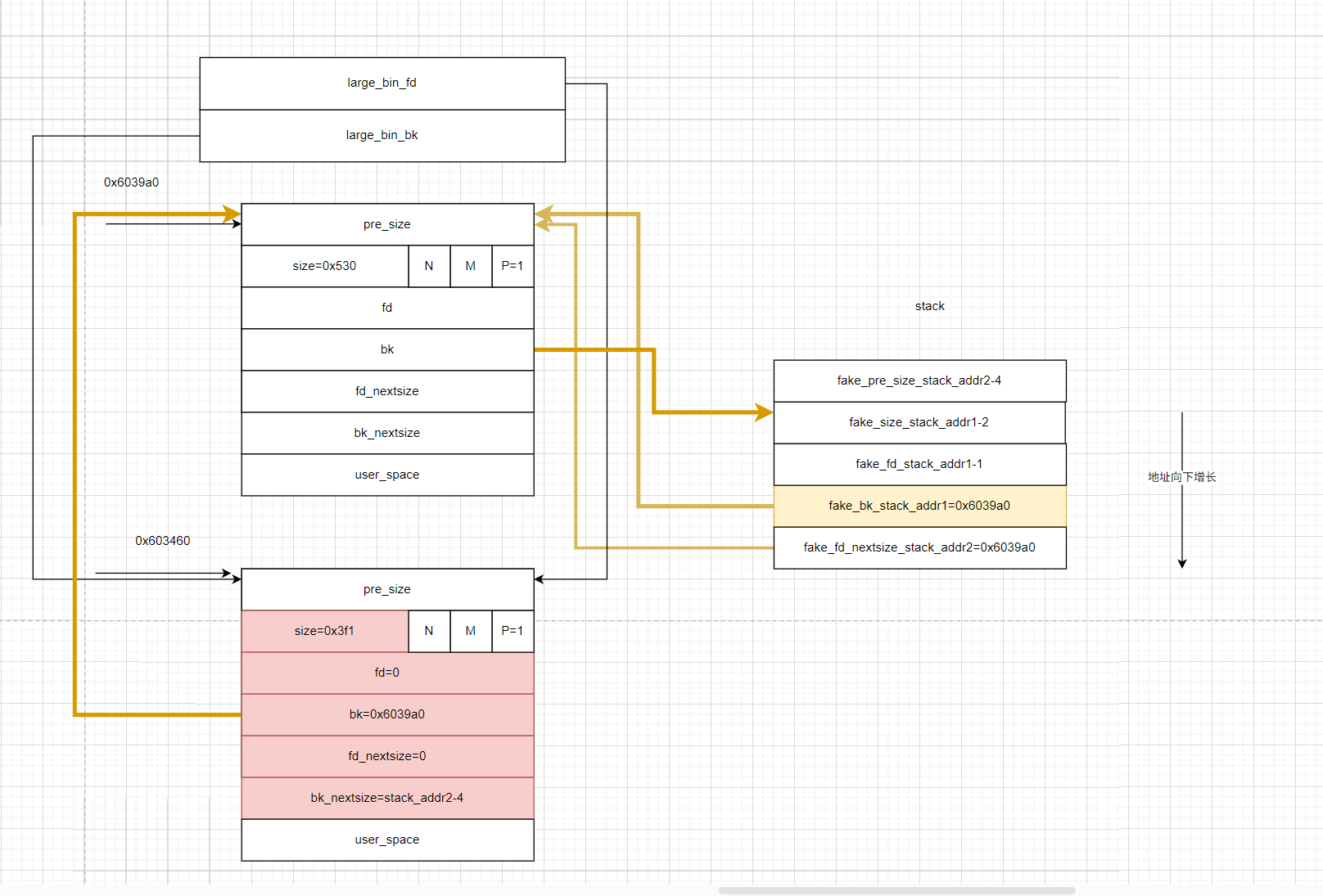
Task: Click the fake_fd_stack_addr1-1 cell
Action: (919, 464)
